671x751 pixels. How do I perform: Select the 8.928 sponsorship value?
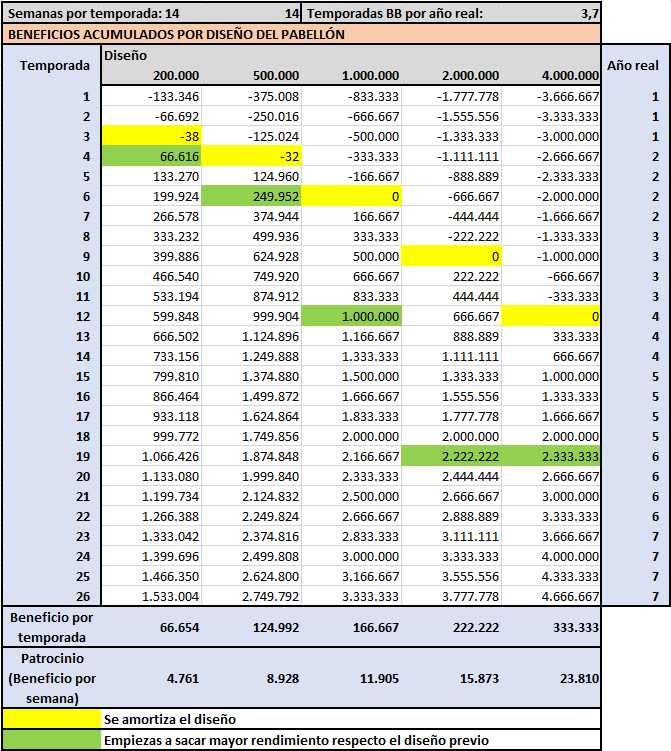283,678
